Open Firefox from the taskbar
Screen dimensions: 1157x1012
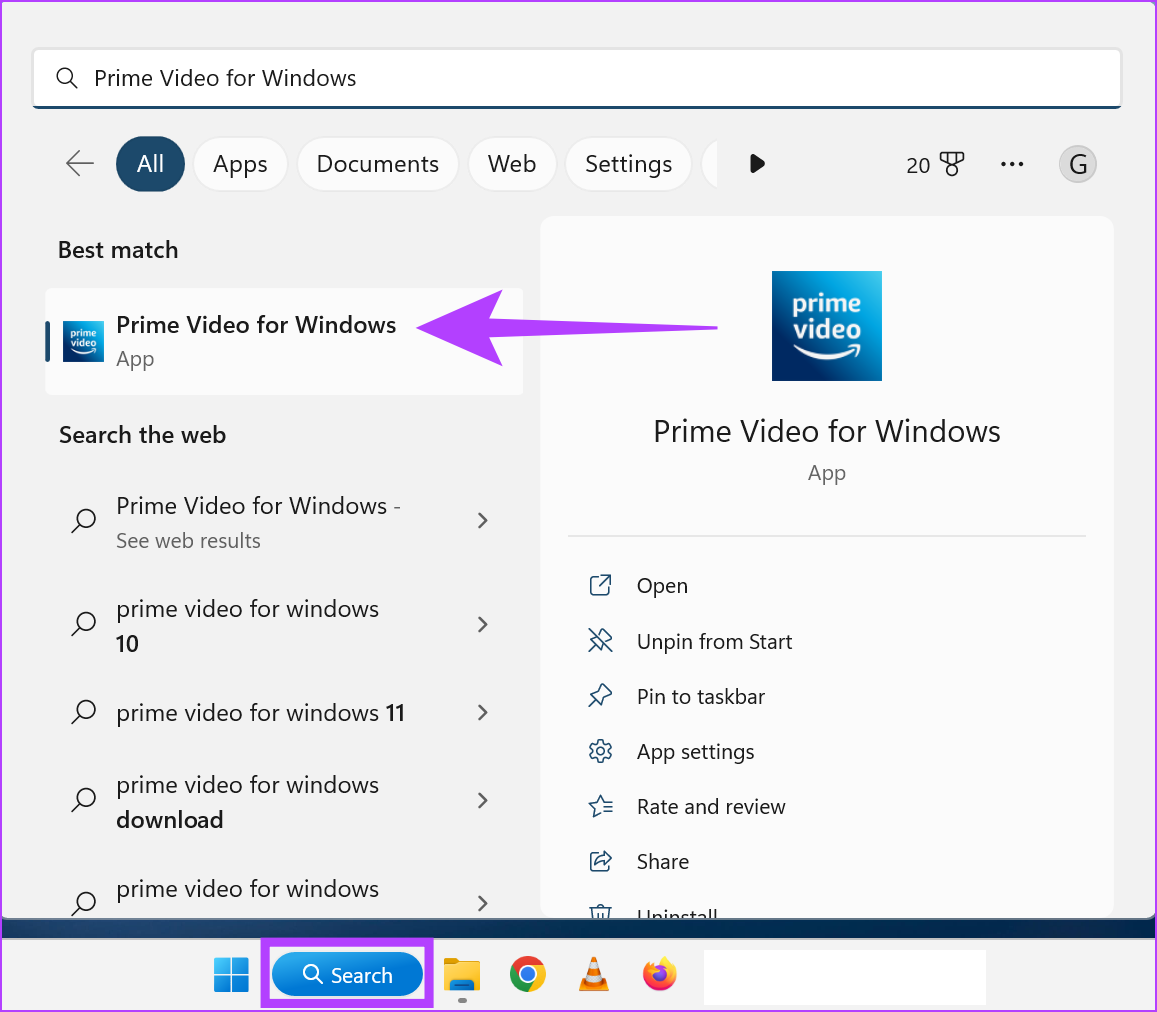[660, 974]
